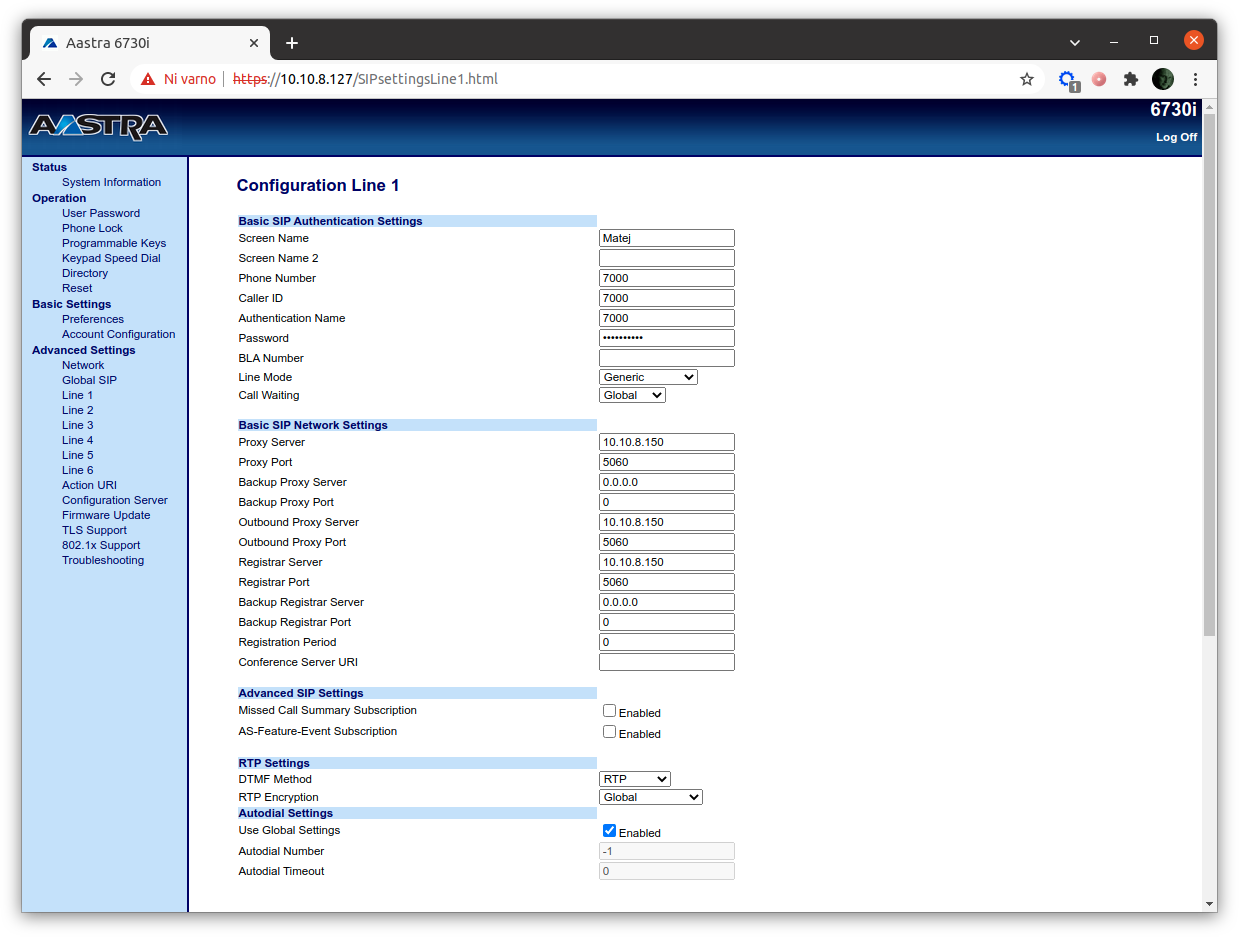Disable Use Global Settings under Autodial
Screen dimensions: 1239x937
(x=609, y=829)
